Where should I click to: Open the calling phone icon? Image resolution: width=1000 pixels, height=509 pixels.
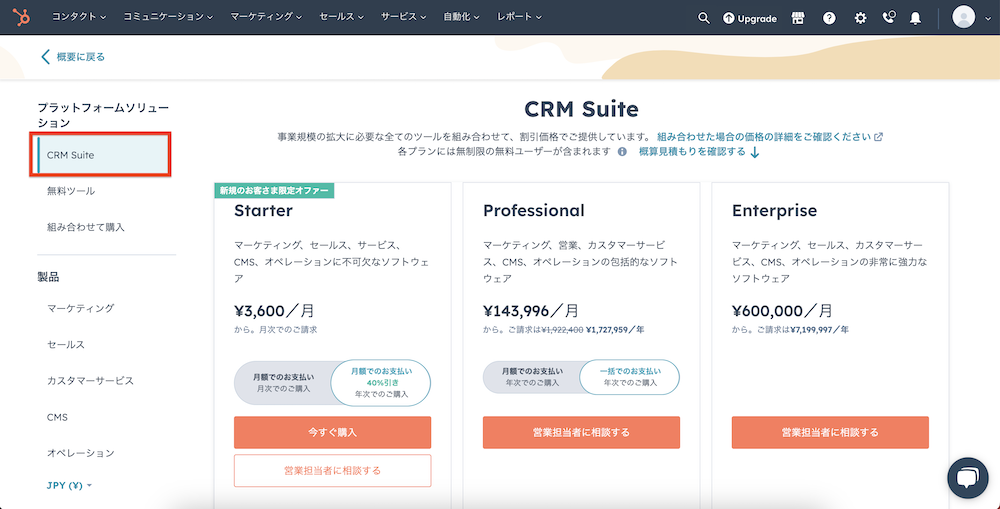coord(888,17)
